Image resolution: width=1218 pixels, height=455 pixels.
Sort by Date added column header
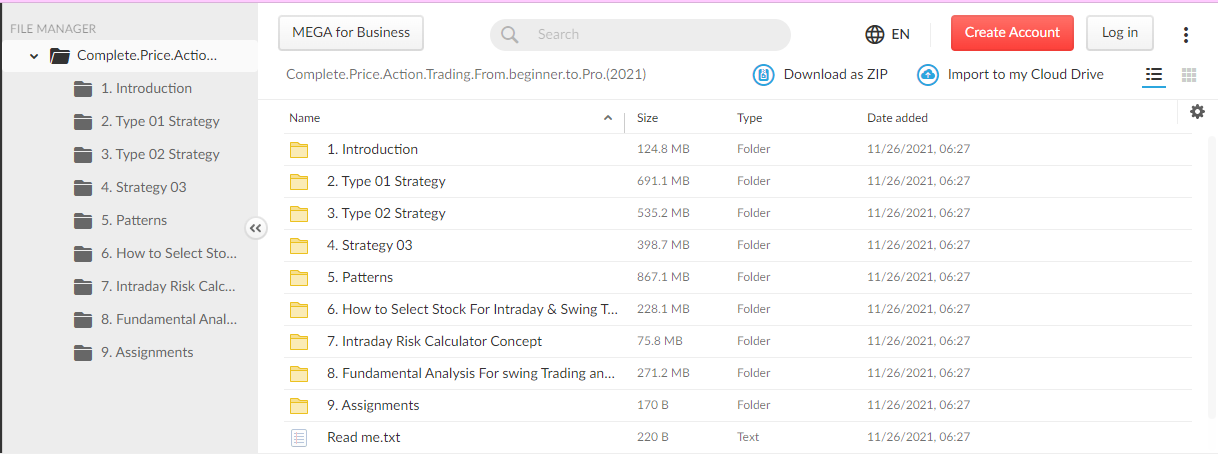click(897, 118)
